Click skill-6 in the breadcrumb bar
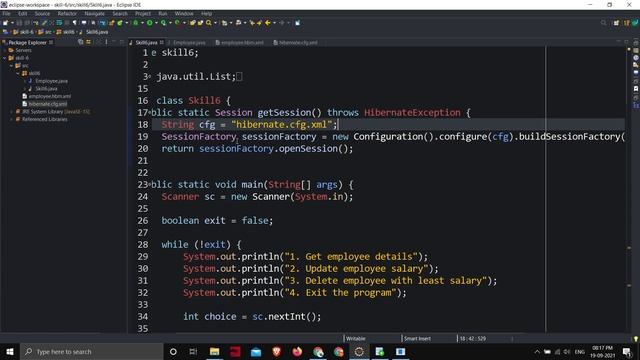The image size is (640, 360). point(27,32)
